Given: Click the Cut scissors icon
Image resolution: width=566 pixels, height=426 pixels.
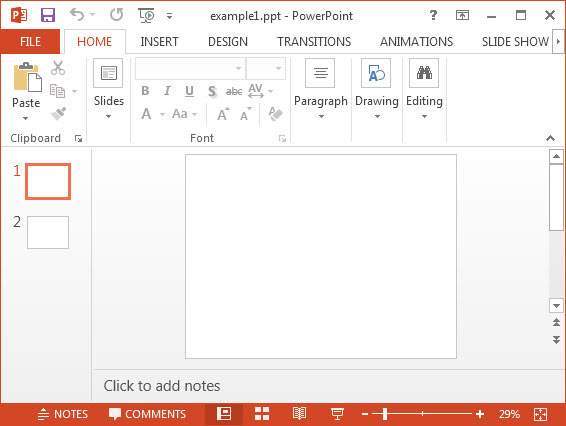Looking at the screenshot, I should click(x=58, y=68).
